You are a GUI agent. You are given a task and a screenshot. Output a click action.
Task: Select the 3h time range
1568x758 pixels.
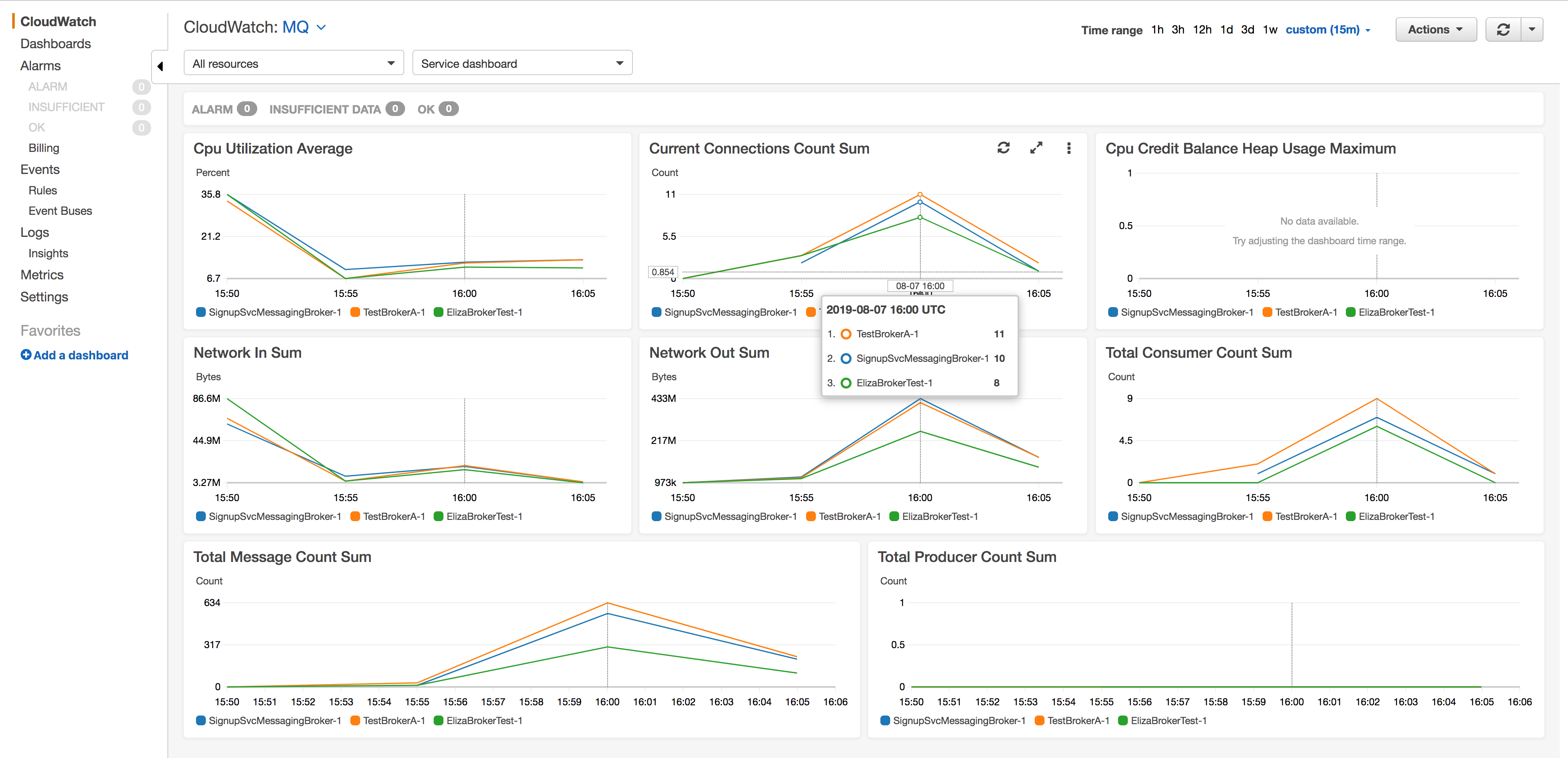click(x=1177, y=29)
